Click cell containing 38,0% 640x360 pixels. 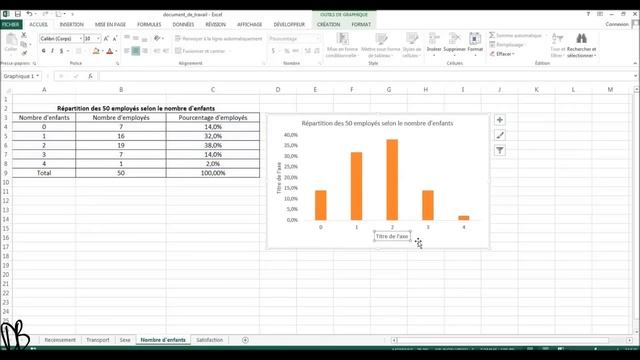pos(213,145)
